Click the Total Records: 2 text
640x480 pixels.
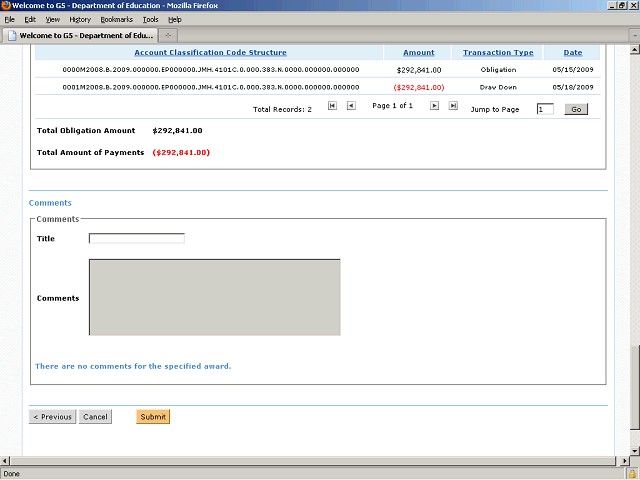point(282,109)
